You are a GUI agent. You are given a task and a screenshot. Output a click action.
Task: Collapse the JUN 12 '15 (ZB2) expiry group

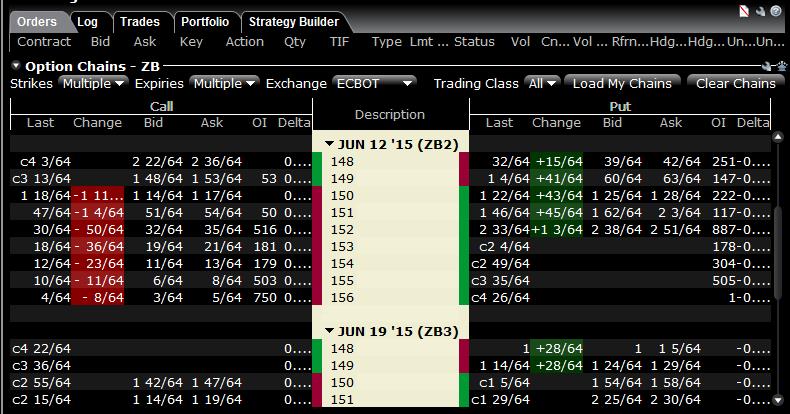330,145
